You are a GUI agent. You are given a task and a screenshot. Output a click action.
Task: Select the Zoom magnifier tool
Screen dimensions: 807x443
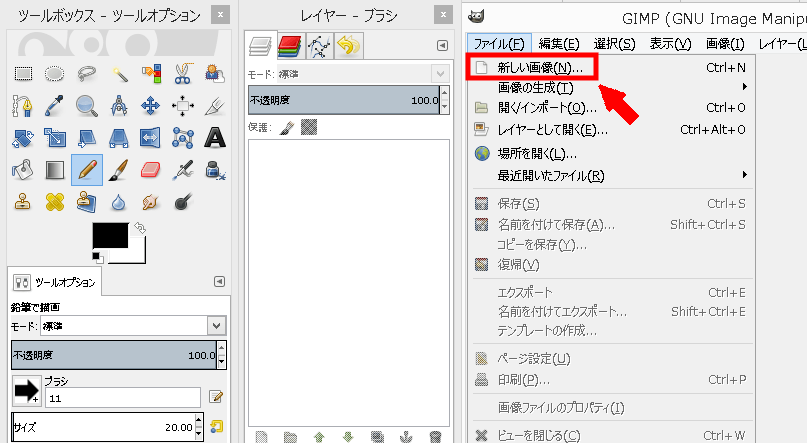click(86, 106)
